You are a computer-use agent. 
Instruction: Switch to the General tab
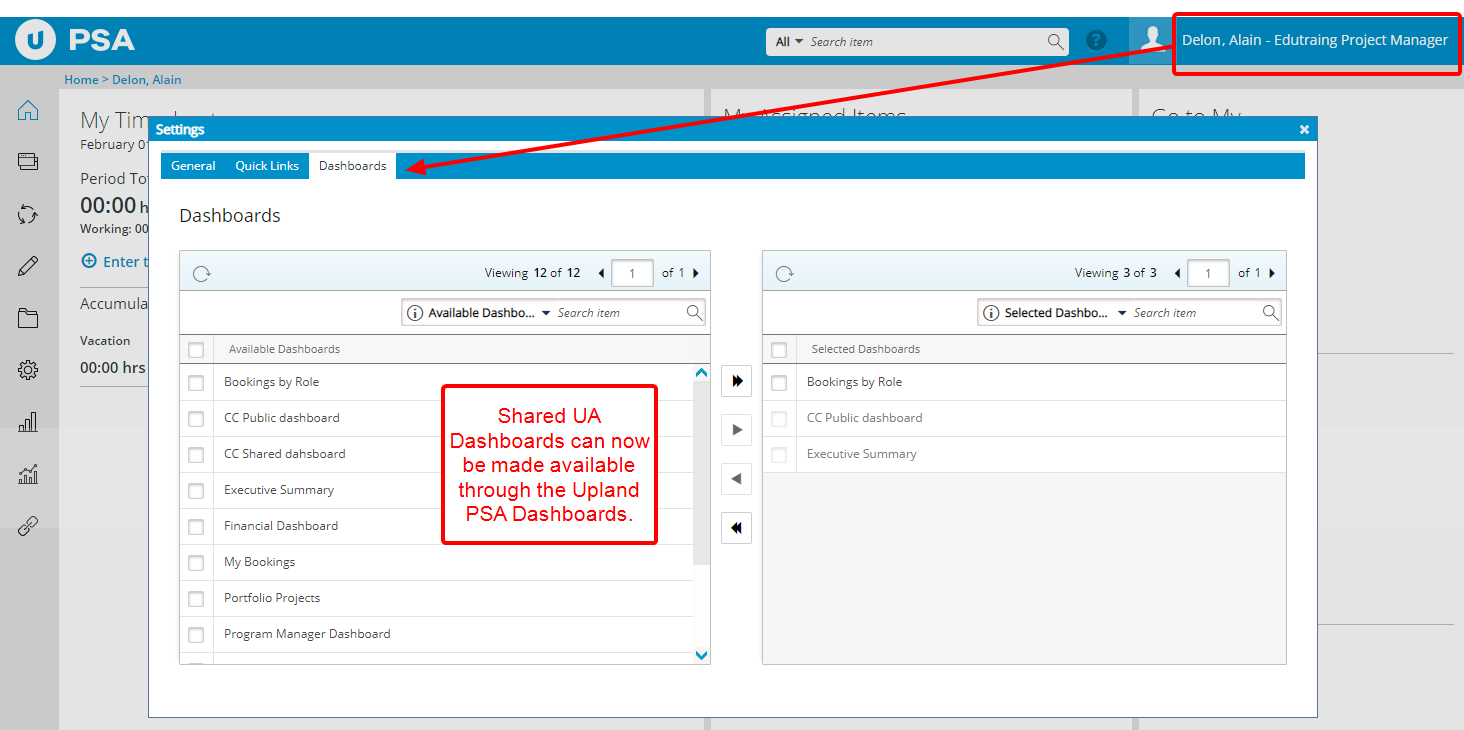[x=193, y=166]
